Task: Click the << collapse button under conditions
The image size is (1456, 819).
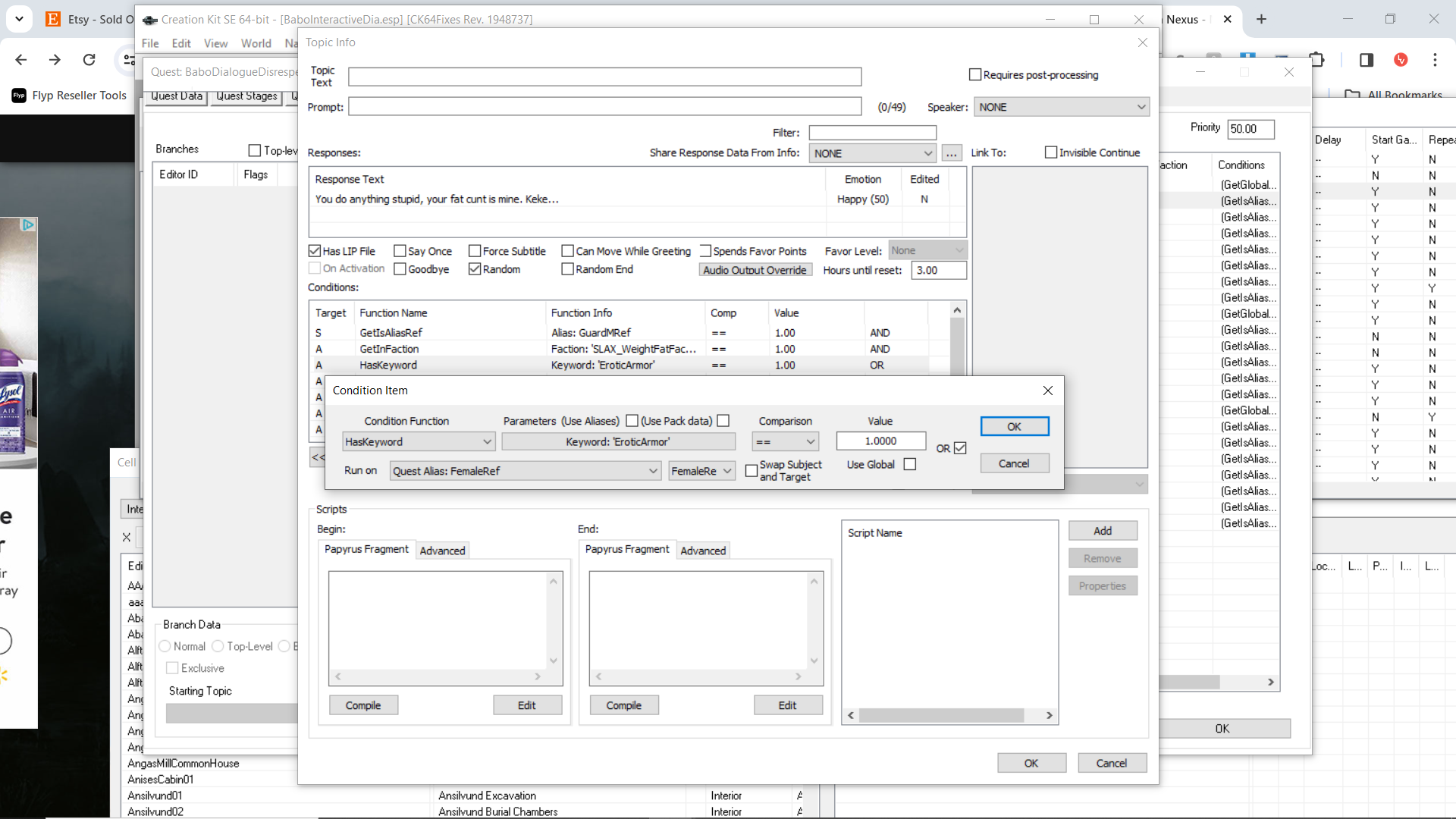Action: coord(318,457)
